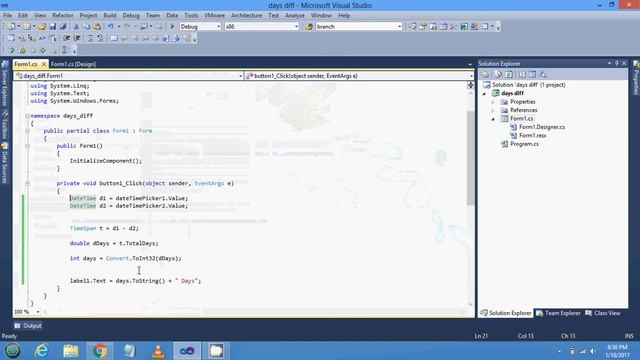This screenshot has width=640, height=360.
Task: Toggle Show All Files in Solution Explorer
Action: (498, 74)
